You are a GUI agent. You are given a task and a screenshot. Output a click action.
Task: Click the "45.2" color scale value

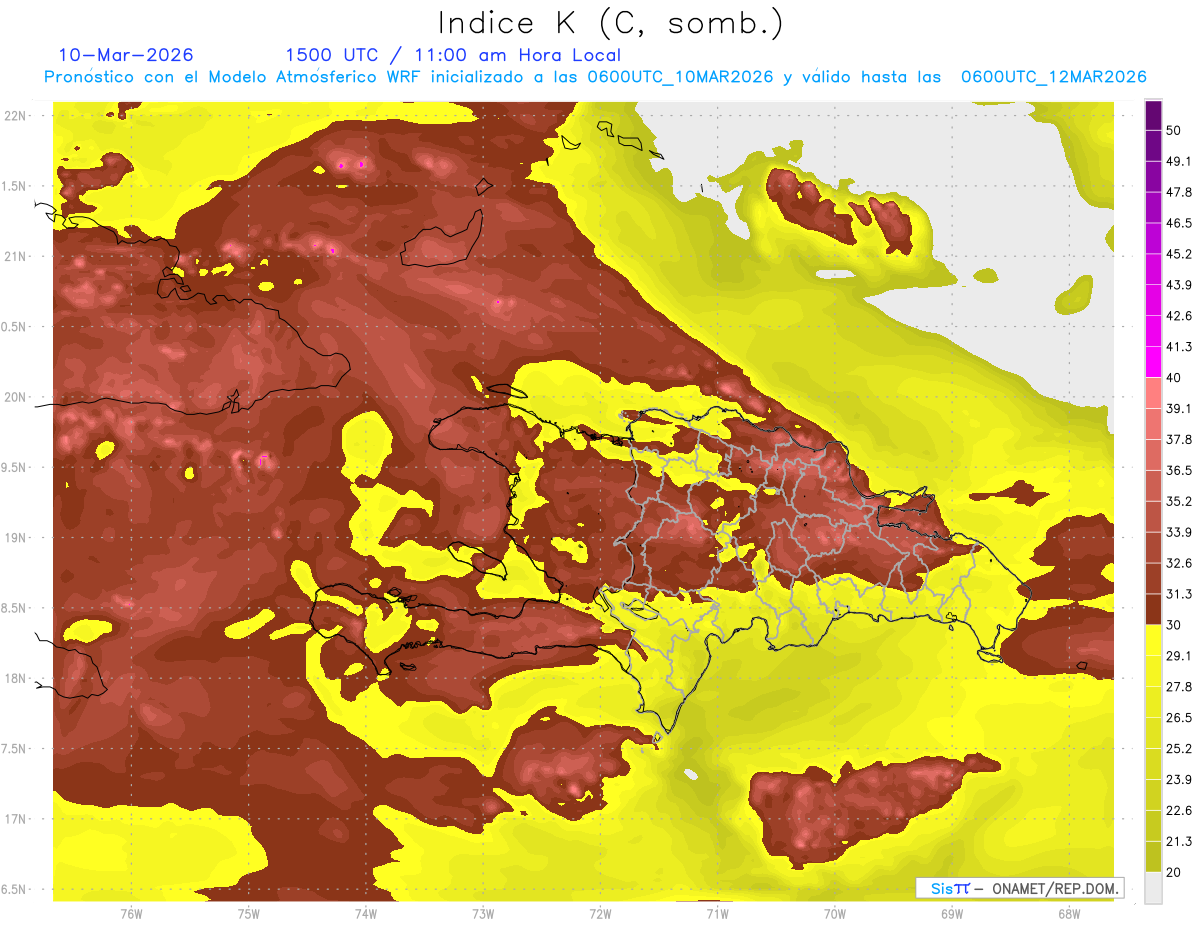click(x=1179, y=254)
